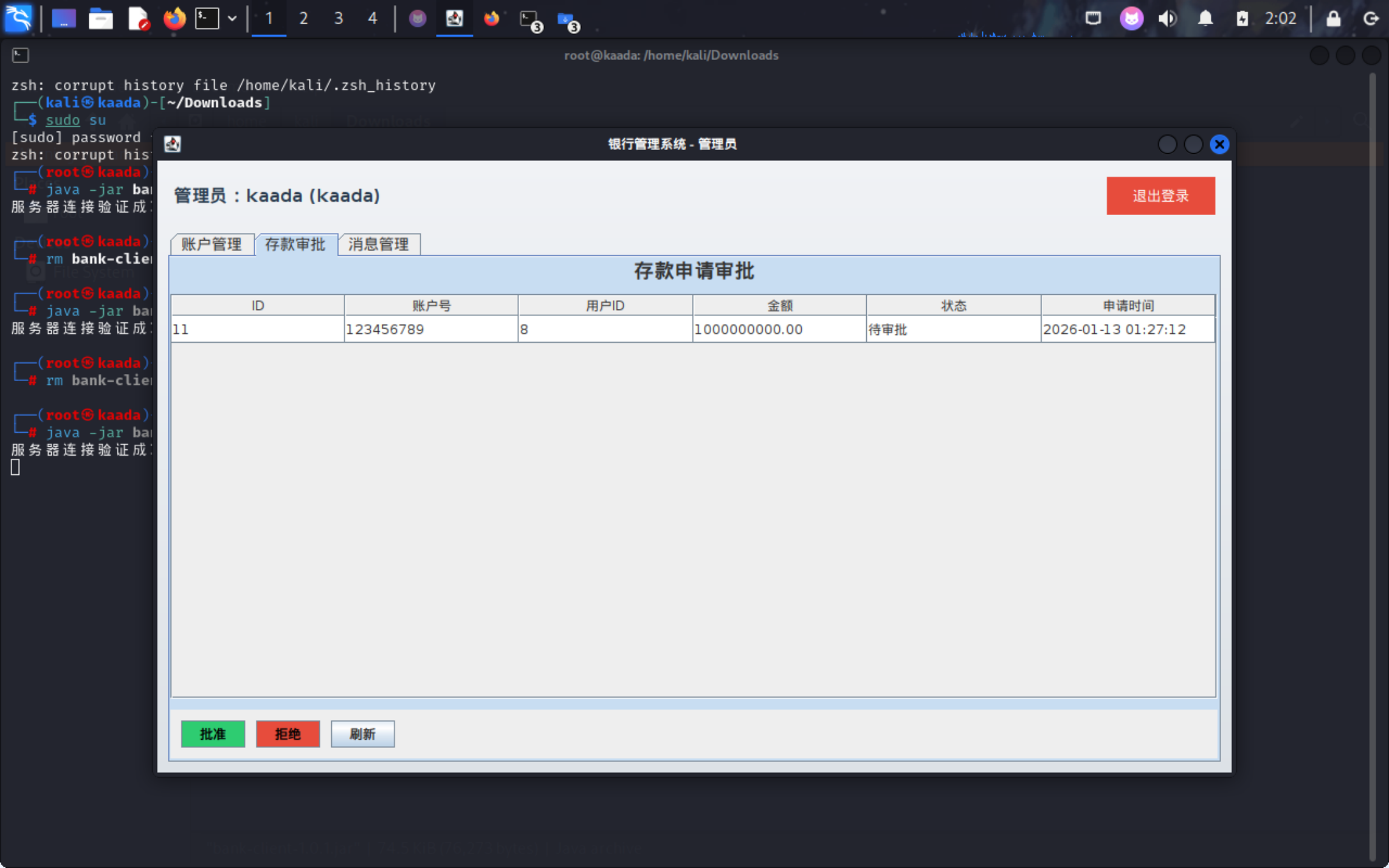The width and height of the screenshot is (1389, 868).
Task: Sort by the 金额 column header
Action: [779, 306]
